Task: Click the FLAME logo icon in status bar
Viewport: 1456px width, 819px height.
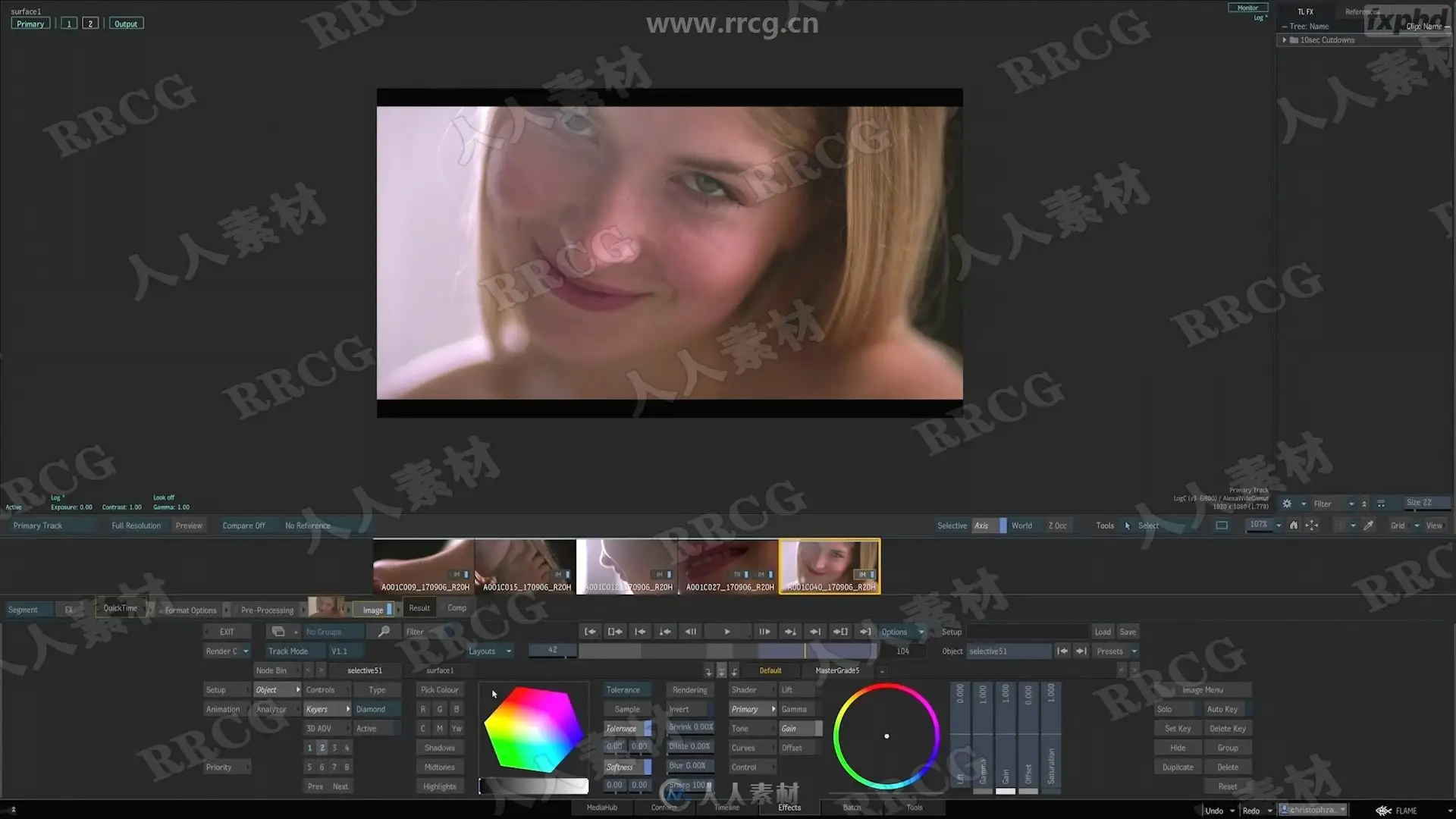Action: pos(1383,811)
